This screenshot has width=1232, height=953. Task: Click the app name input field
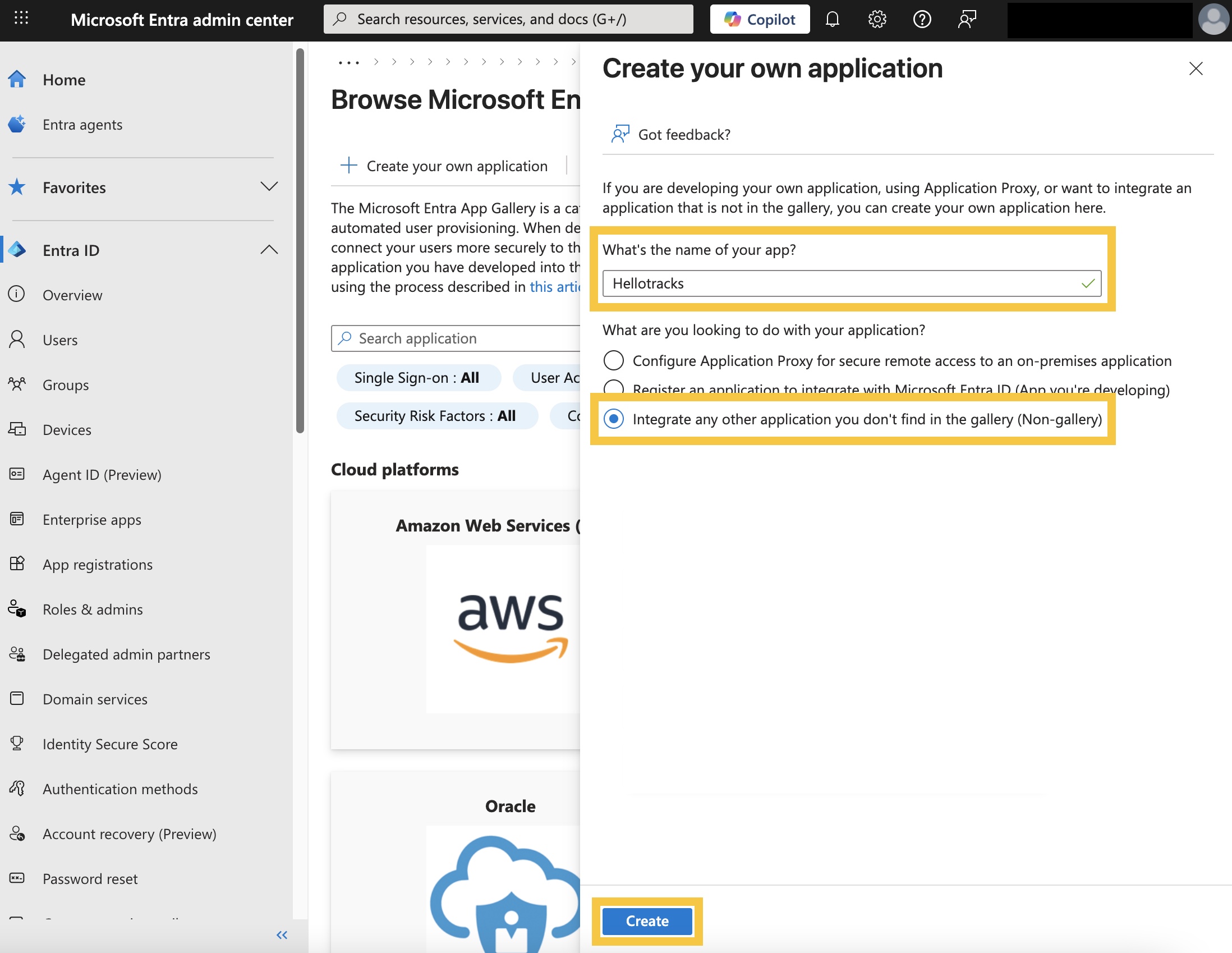[840, 283]
